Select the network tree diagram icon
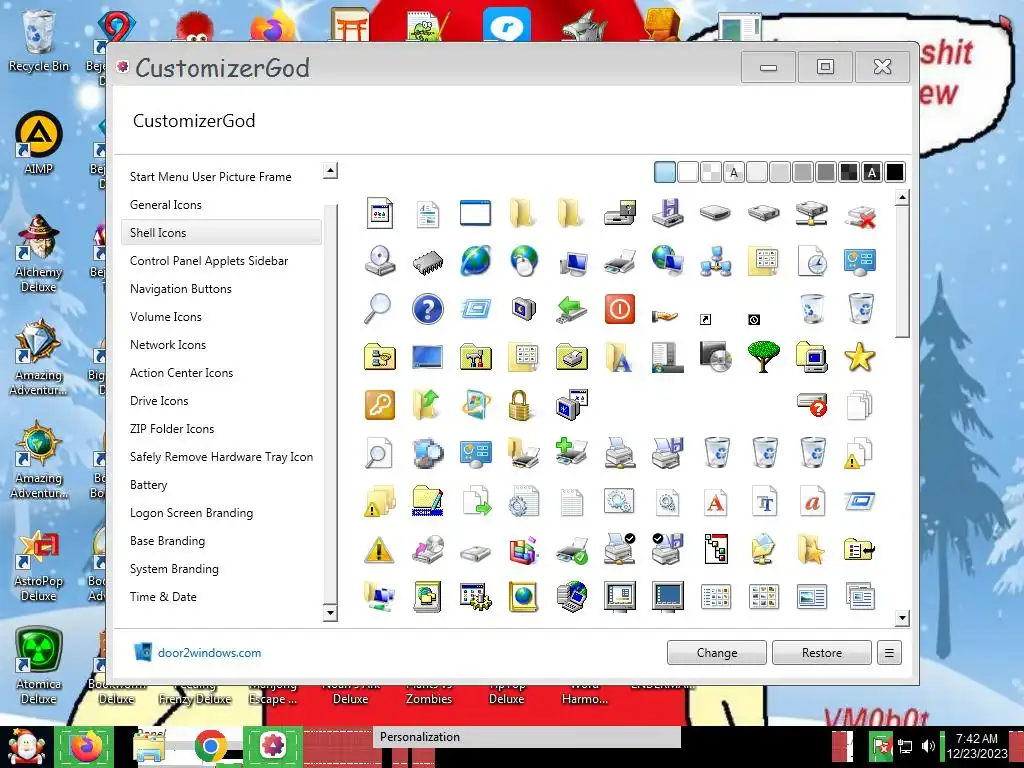This screenshot has width=1024, height=768. 716,550
